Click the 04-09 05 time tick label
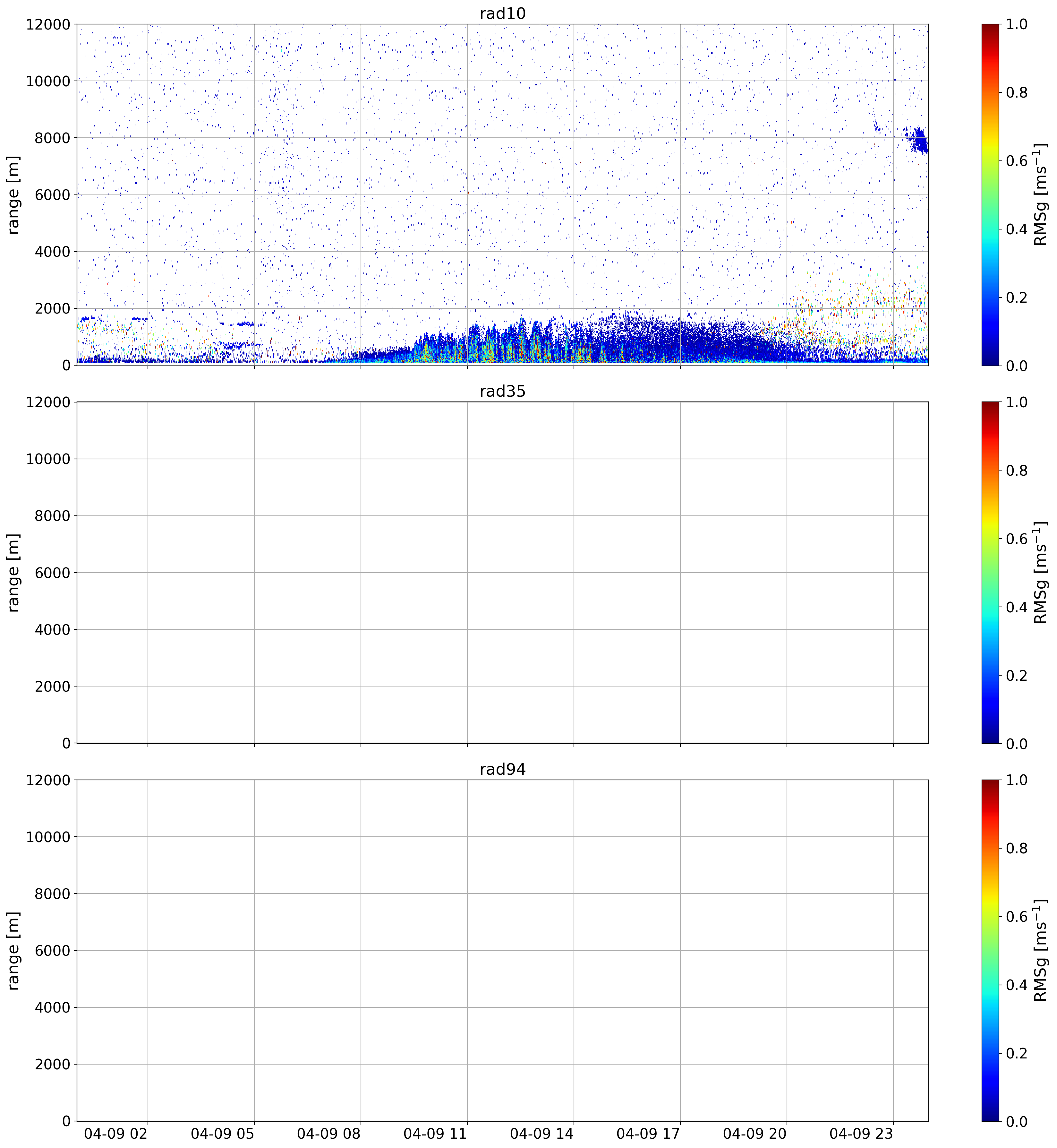1057x1148 pixels. click(x=222, y=1134)
